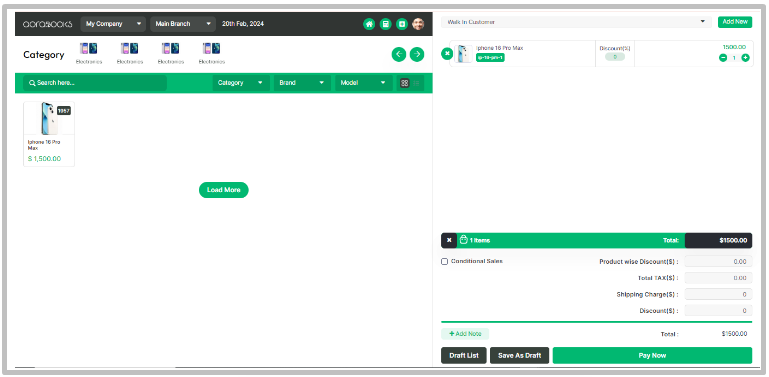Expand the Model filter dropdown
This screenshot has height=377, width=769.
363,83
